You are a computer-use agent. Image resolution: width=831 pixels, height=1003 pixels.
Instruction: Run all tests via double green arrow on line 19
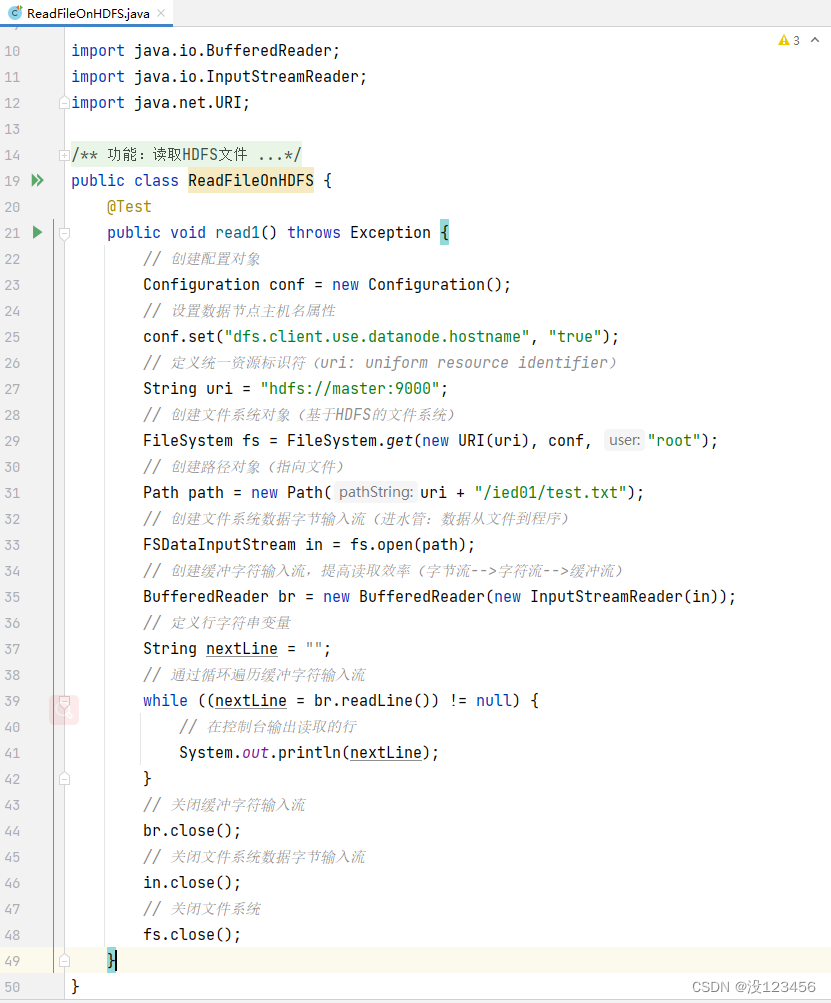tap(37, 180)
